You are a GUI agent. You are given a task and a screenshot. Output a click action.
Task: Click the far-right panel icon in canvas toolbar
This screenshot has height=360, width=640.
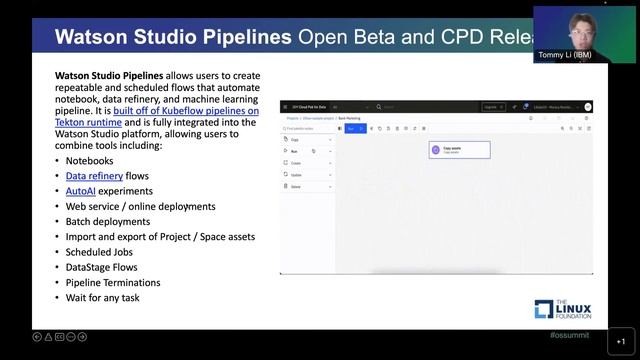click(589, 129)
